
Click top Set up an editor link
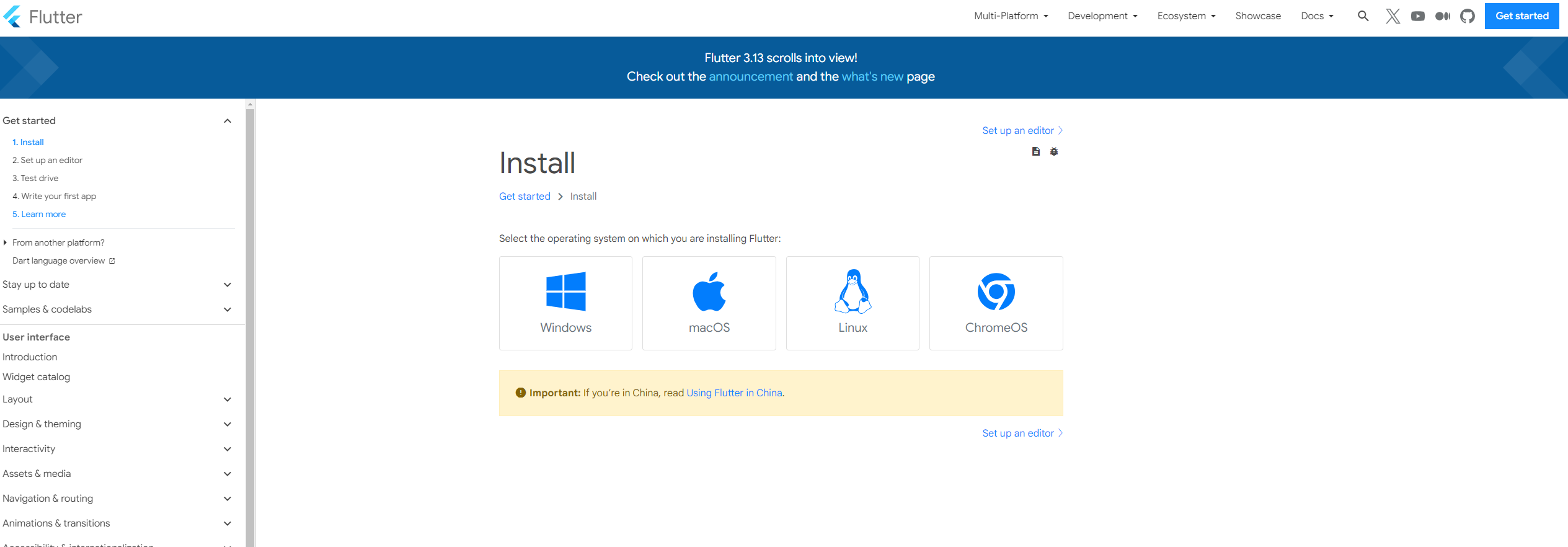(x=1022, y=131)
